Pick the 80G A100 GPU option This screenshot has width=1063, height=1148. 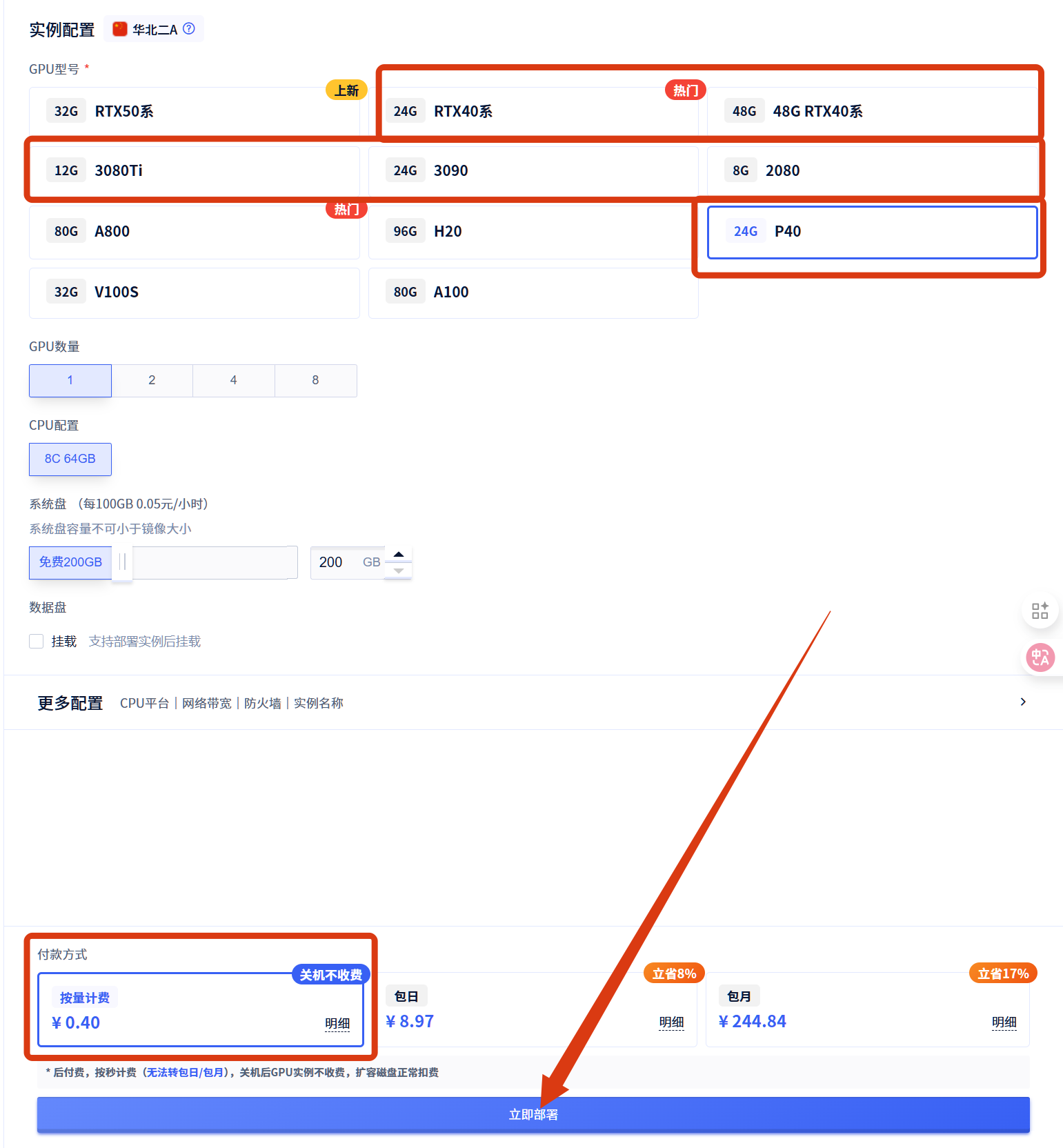pos(533,293)
